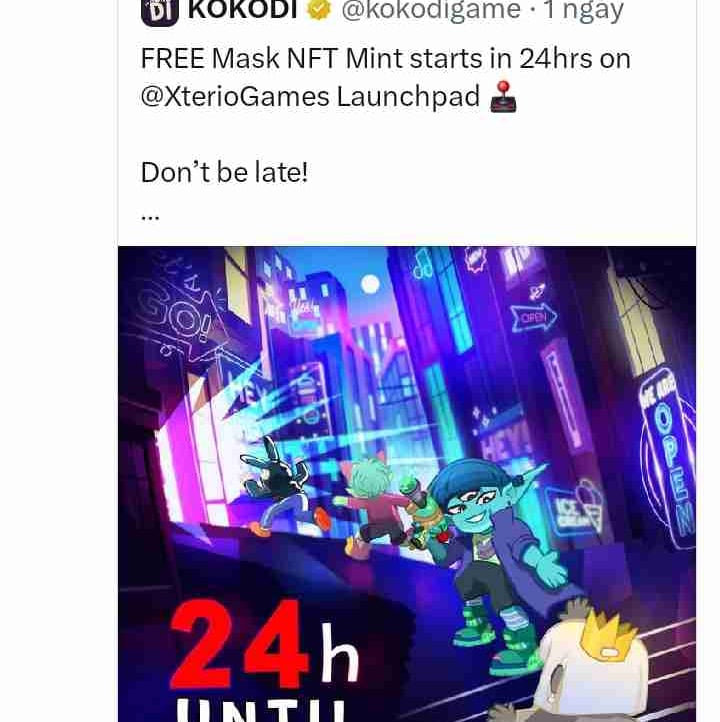Open the @XterioGames mention link

(235, 97)
